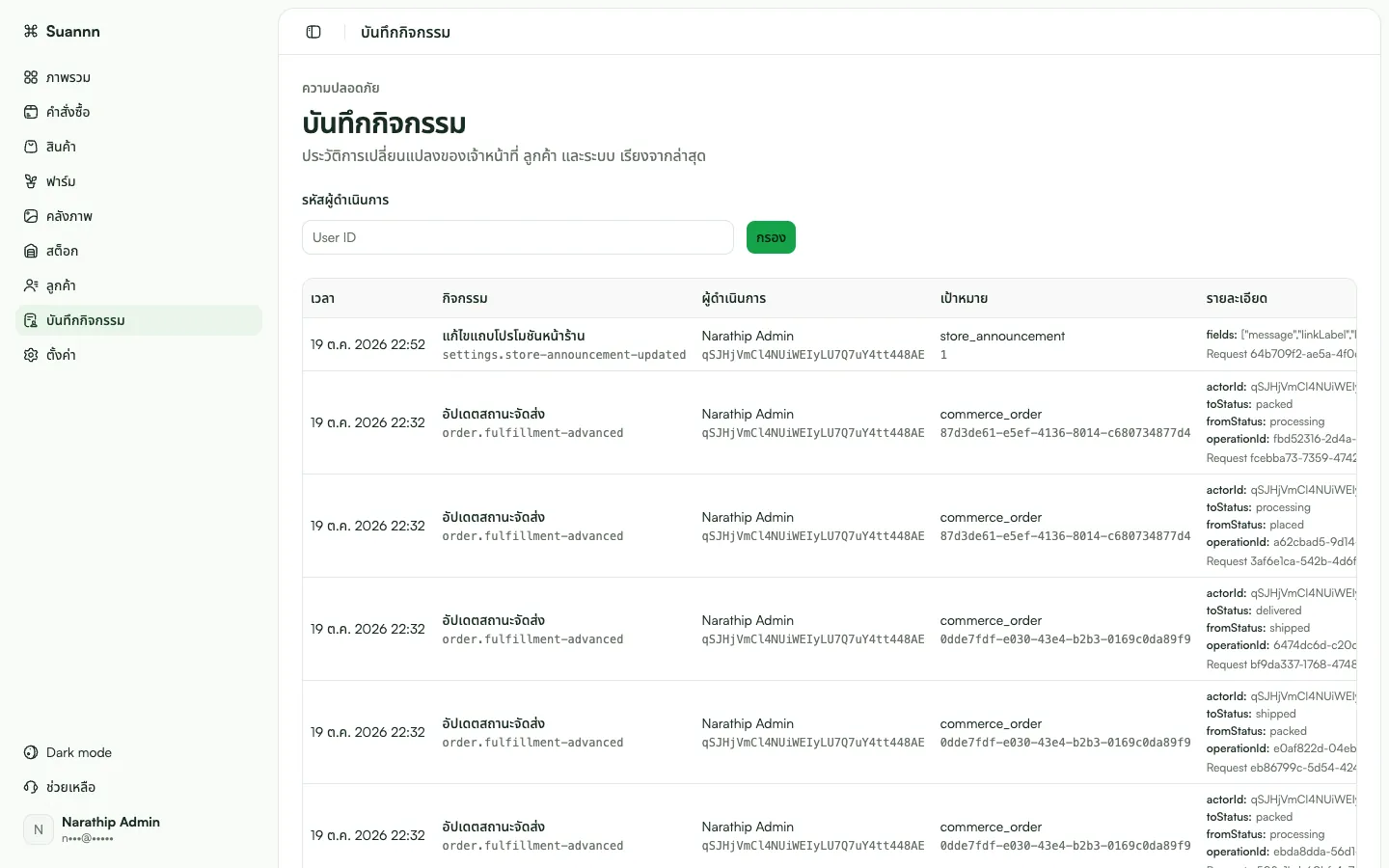This screenshot has height=868, width=1389.
Task: Open the ช่วยเหลือ help link
Action: point(139,787)
